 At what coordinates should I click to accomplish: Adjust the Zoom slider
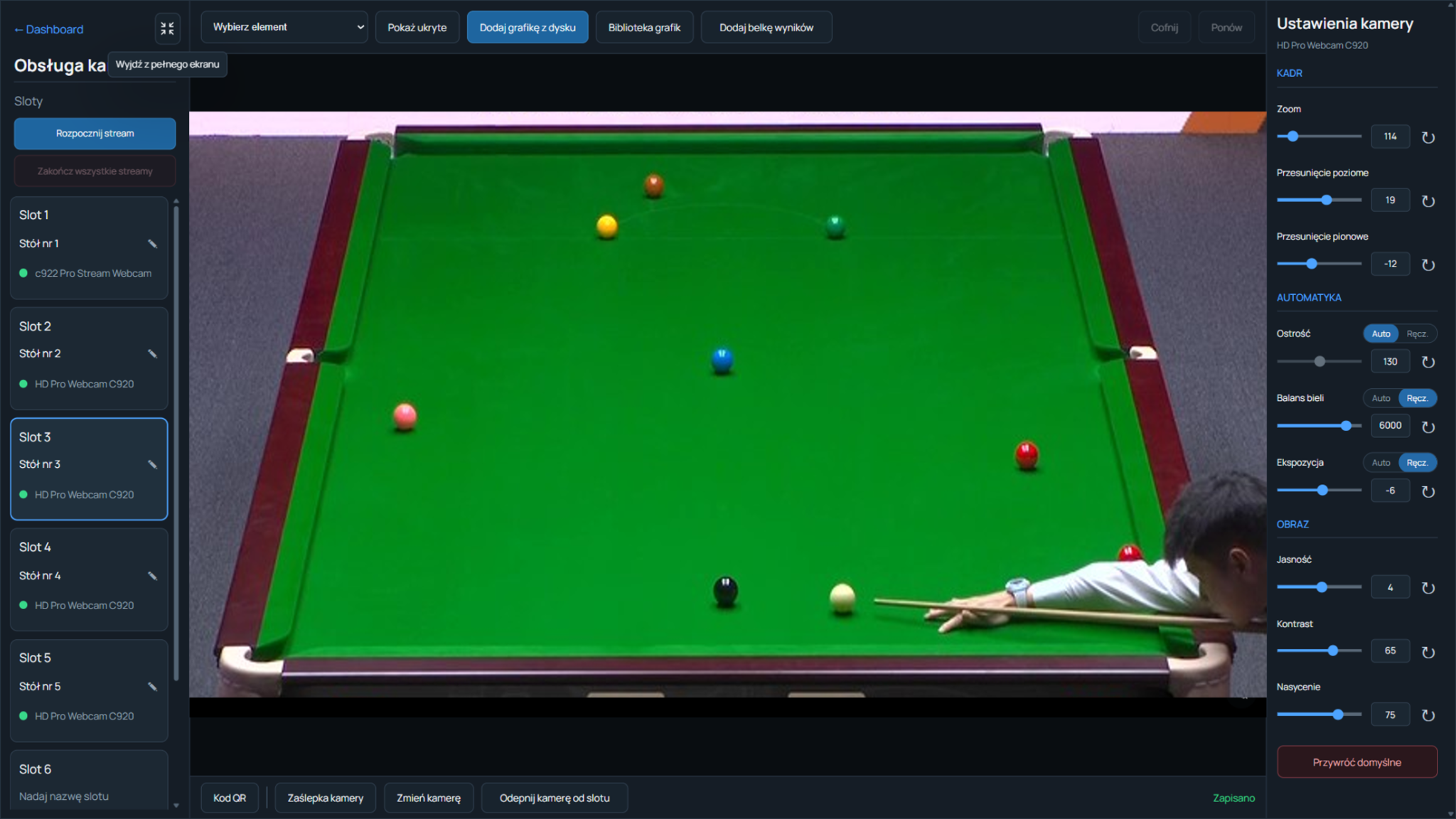(1319, 136)
